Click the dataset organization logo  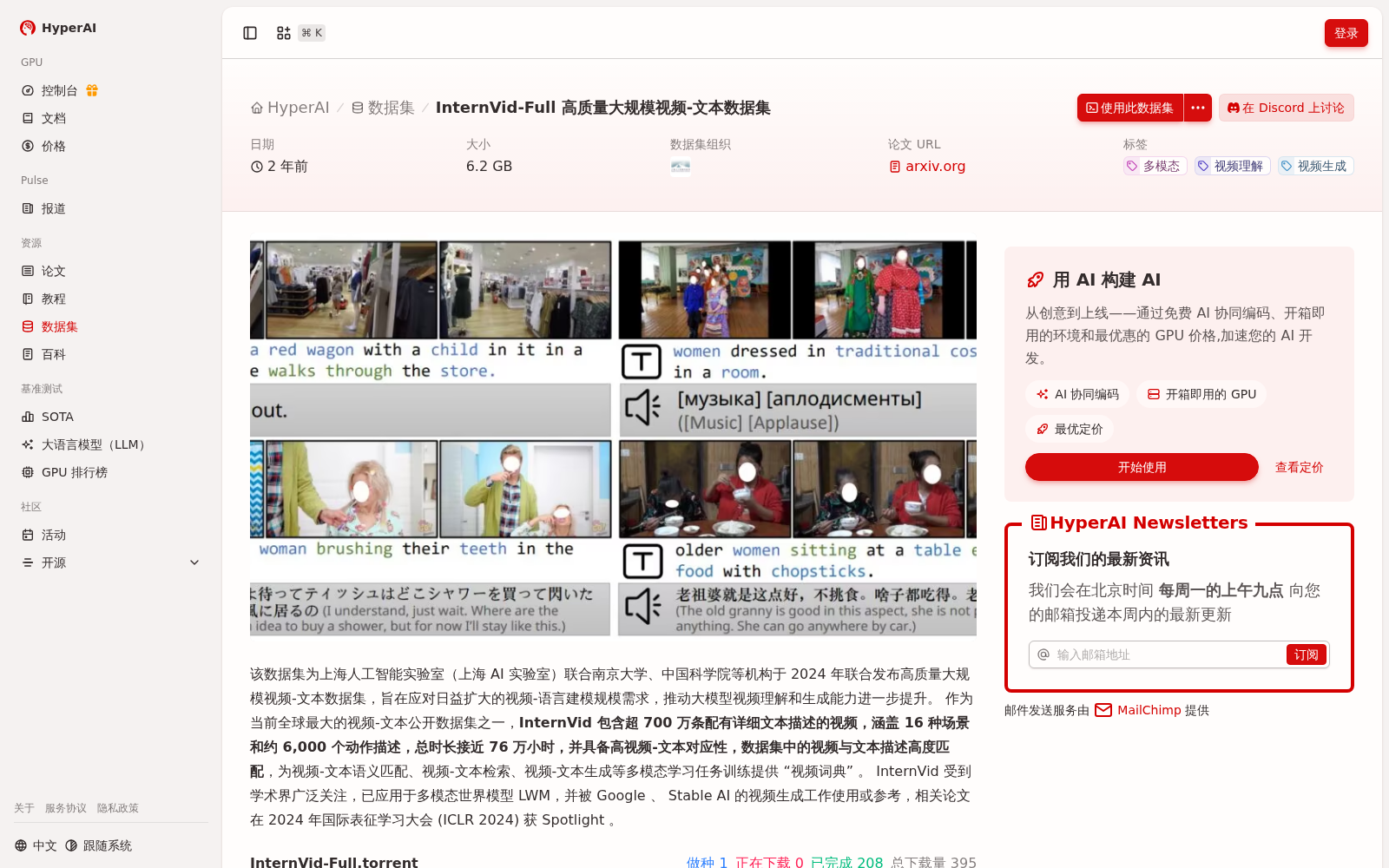point(681,166)
